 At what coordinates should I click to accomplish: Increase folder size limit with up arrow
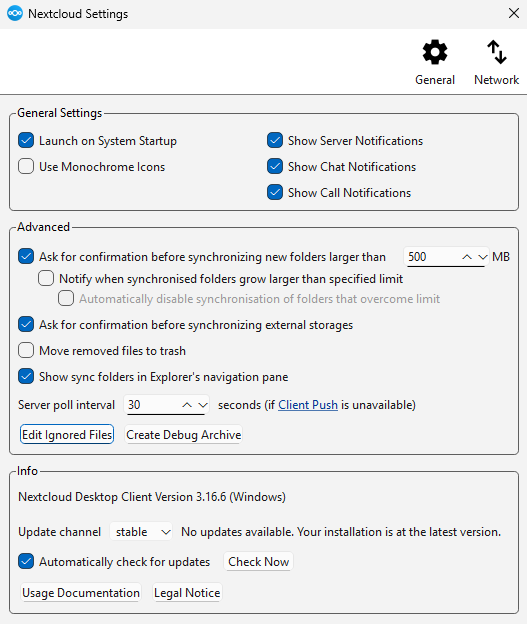(x=467, y=257)
